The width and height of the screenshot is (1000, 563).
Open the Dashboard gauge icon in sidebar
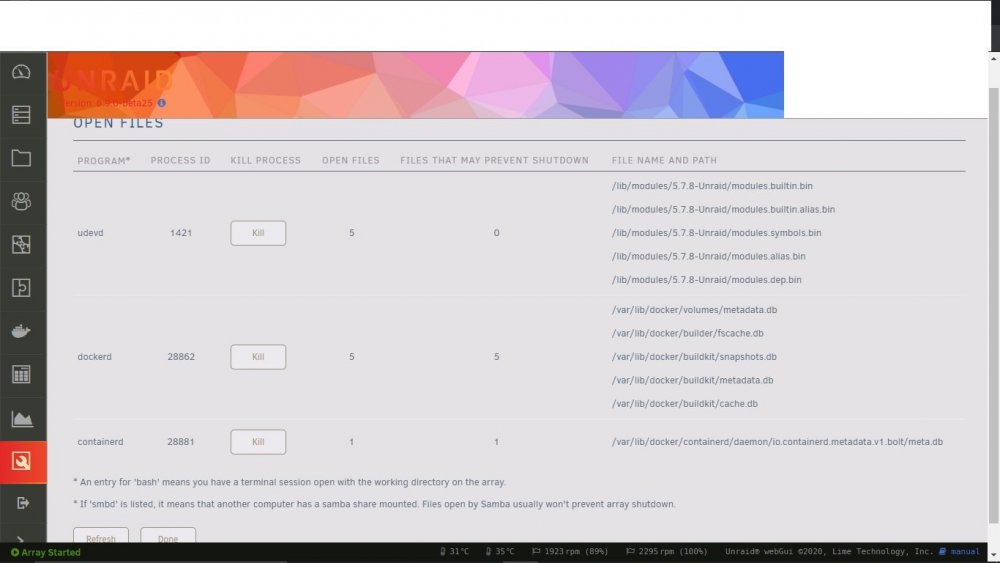tap(21, 72)
